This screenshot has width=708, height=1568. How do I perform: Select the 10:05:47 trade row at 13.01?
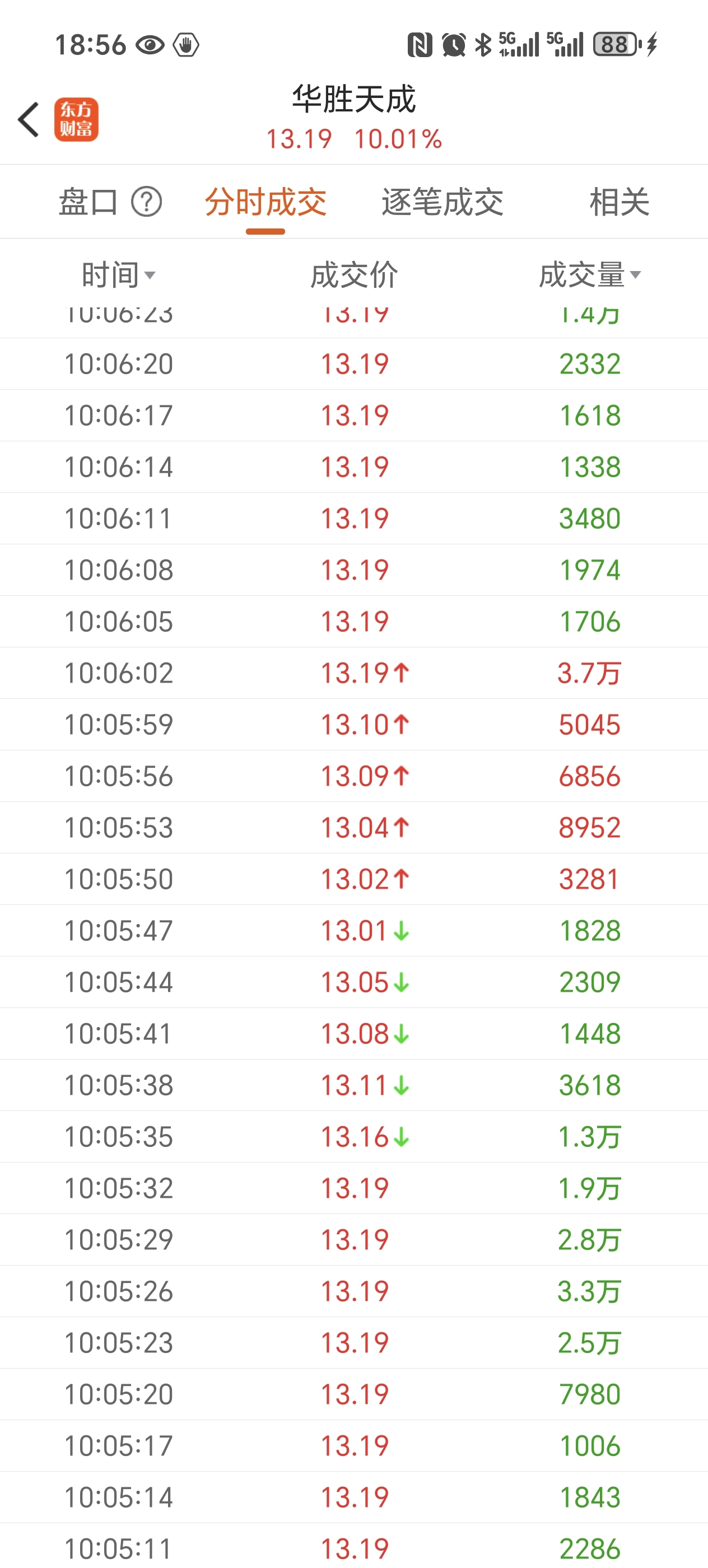[353, 931]
